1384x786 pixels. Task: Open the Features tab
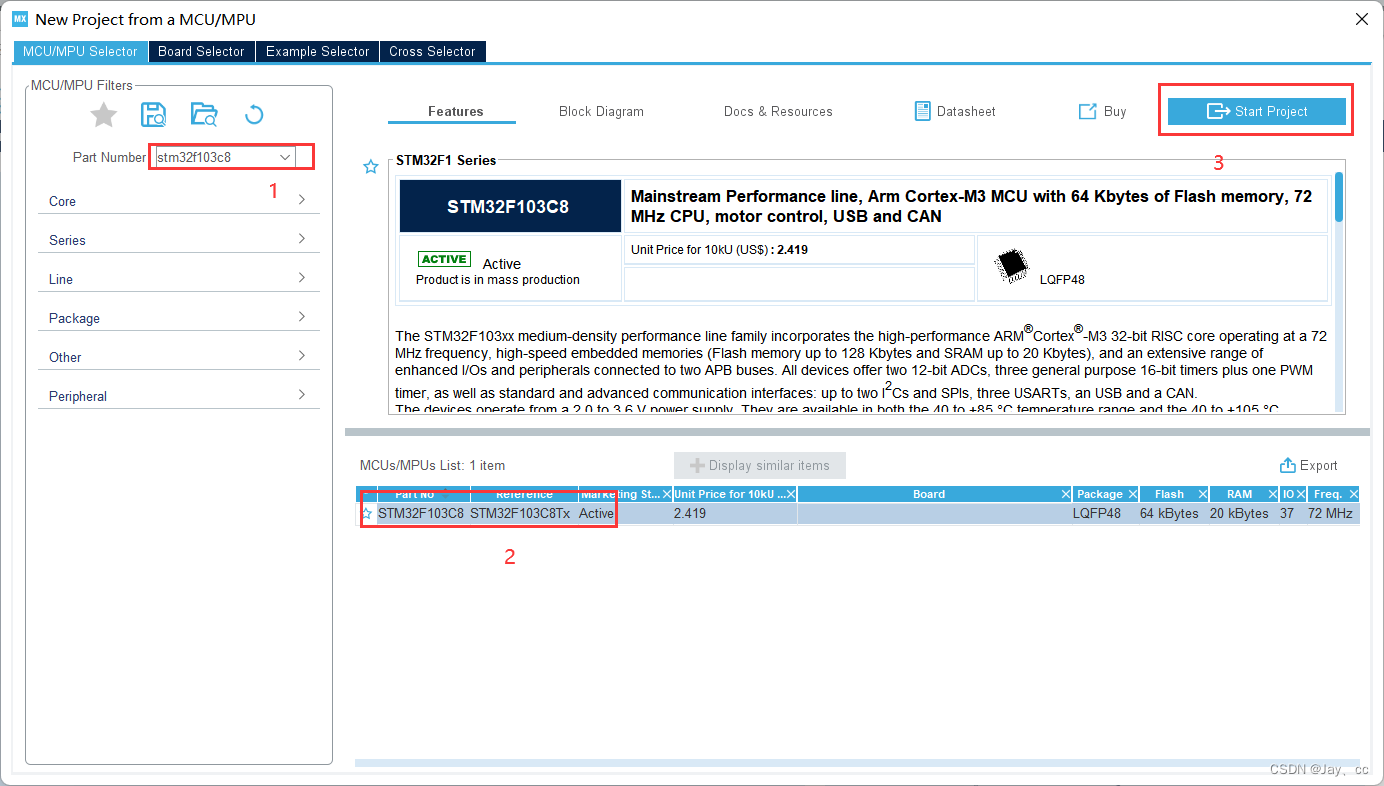[x=455, y=111]
